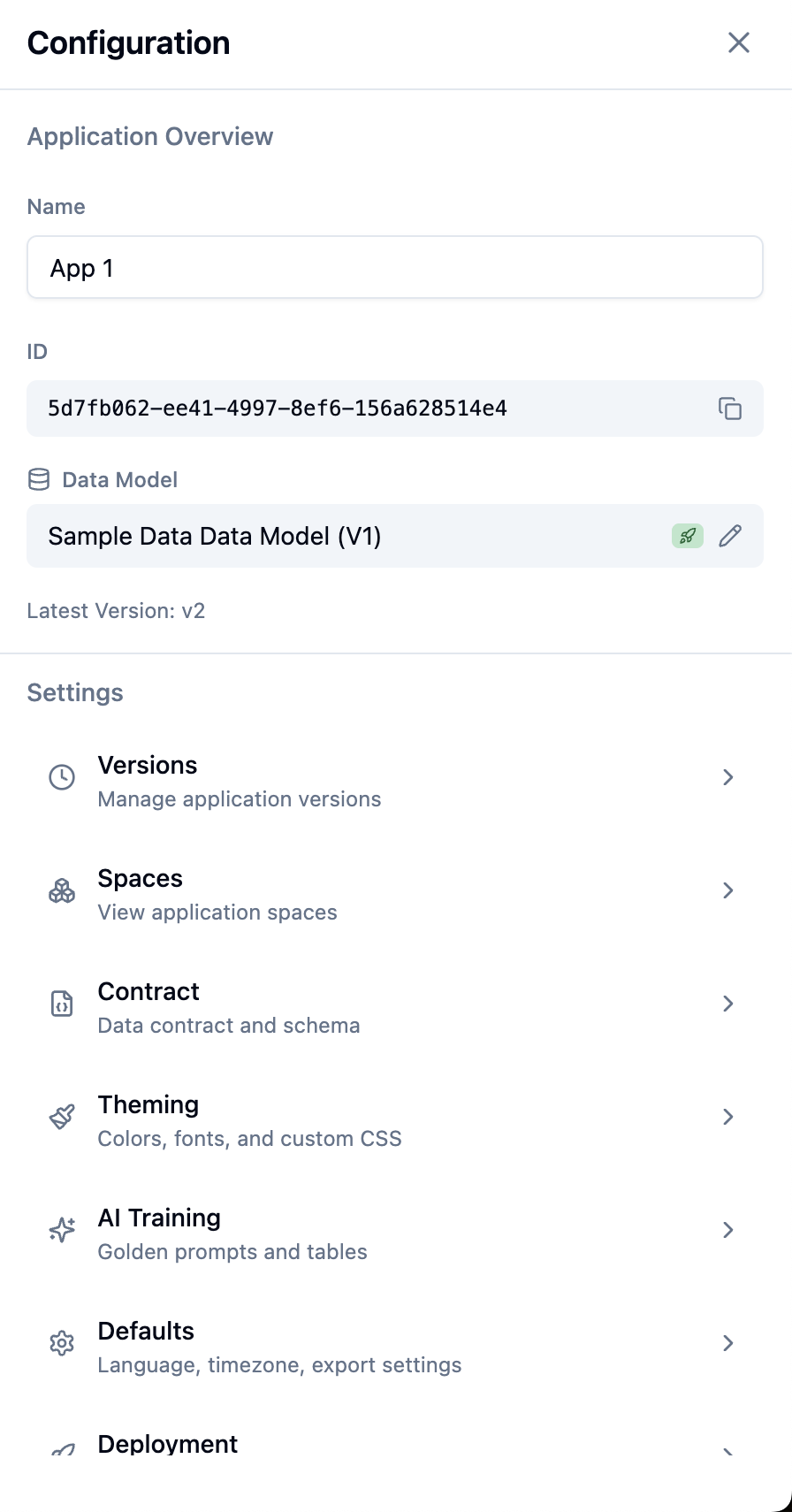Click the Contract document icon

(x=61, y=1004)
